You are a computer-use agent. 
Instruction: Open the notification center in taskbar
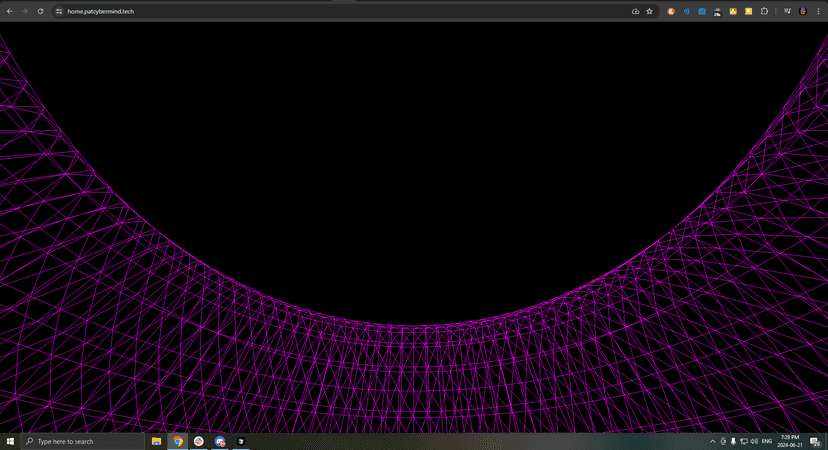click(816, 441)
